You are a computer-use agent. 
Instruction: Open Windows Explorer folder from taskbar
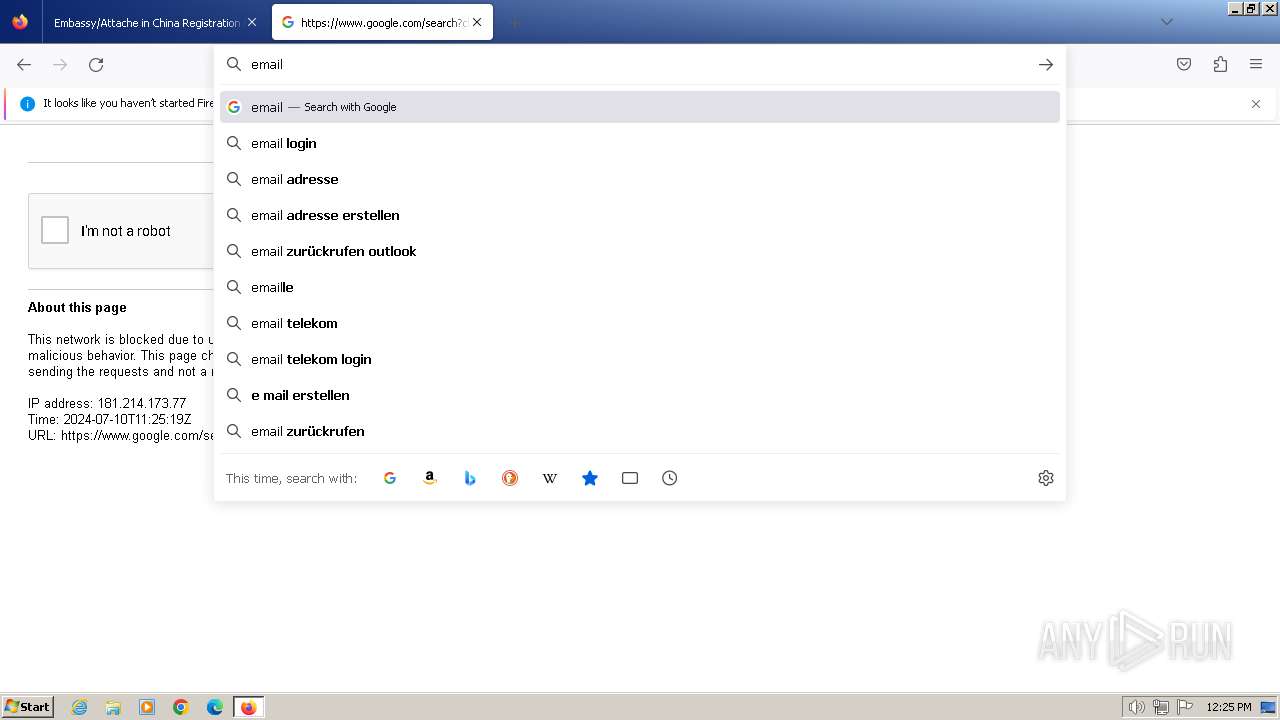(113, 707)
